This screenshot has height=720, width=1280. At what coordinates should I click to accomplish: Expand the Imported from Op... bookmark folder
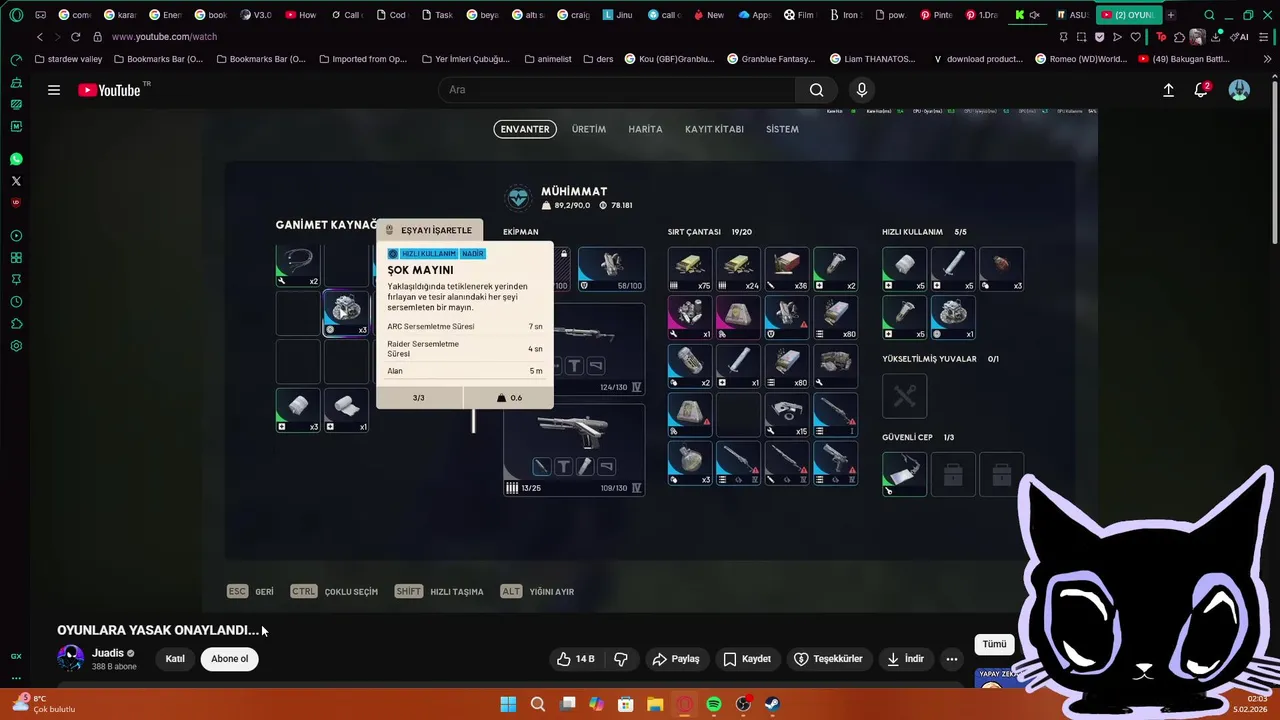[362, 59]
